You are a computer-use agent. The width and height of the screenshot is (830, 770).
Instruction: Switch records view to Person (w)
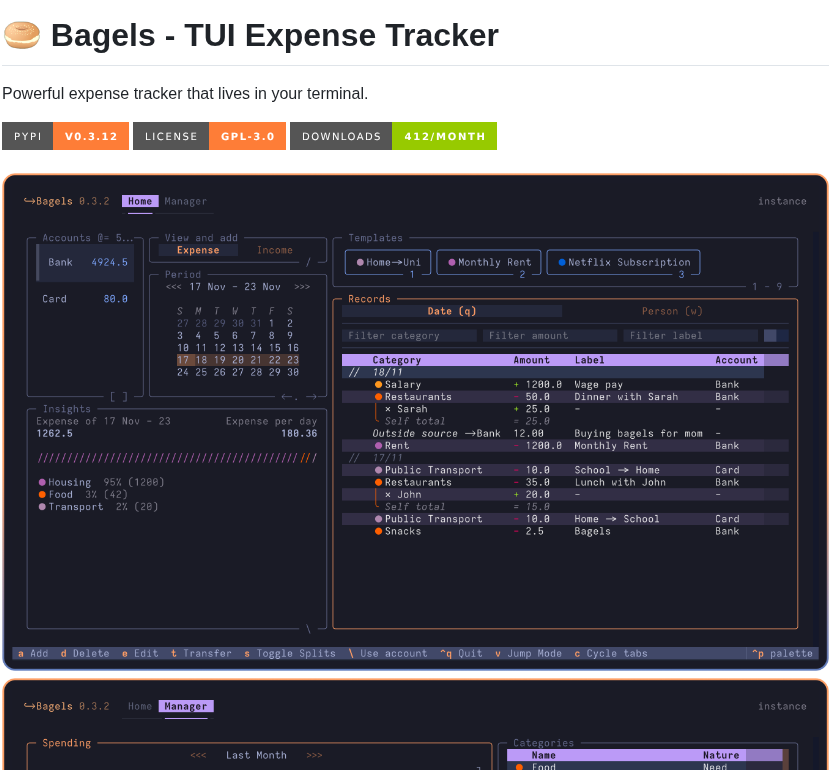click(x=672, y=311)
